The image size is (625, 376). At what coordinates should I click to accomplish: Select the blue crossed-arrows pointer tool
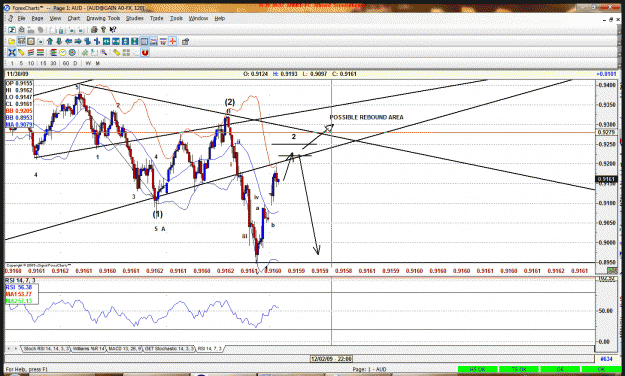(x=12, y=52)
